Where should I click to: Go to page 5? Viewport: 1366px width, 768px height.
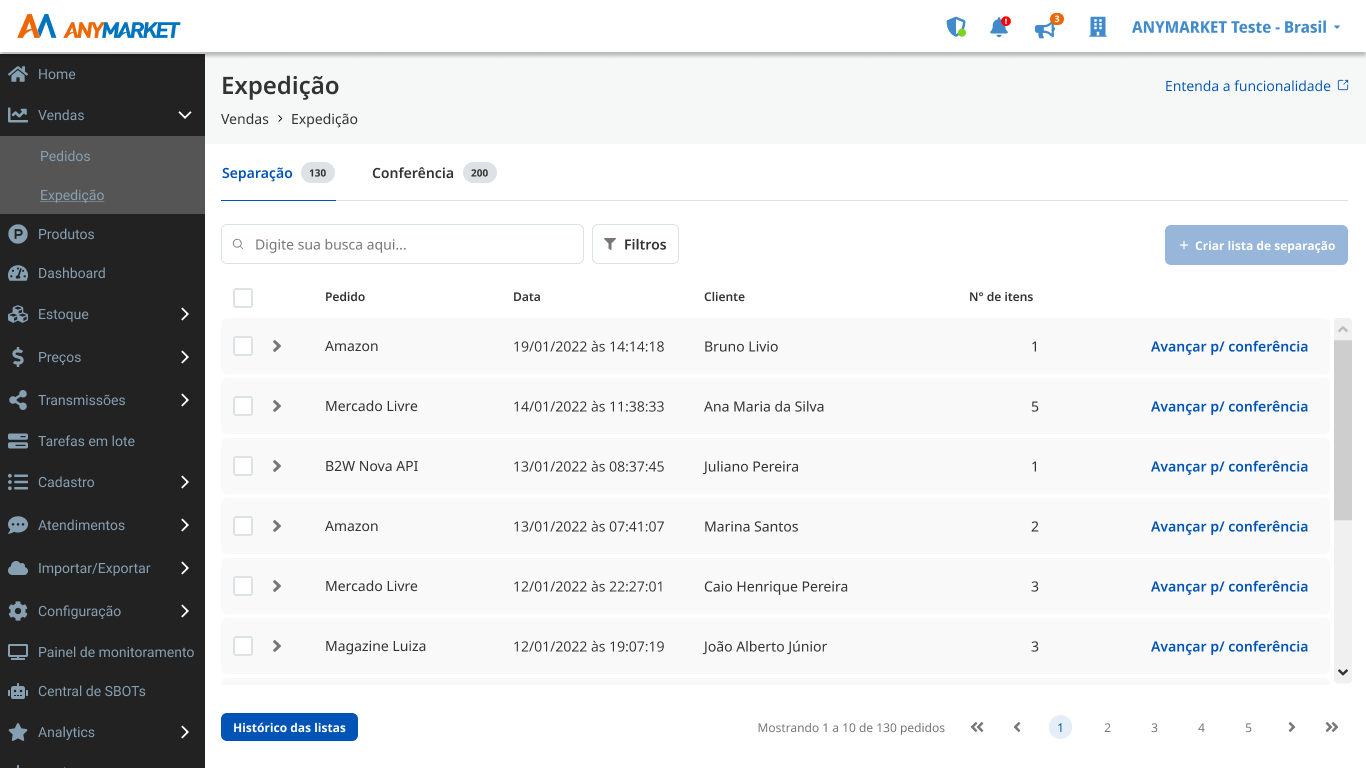click(1248, 727)
